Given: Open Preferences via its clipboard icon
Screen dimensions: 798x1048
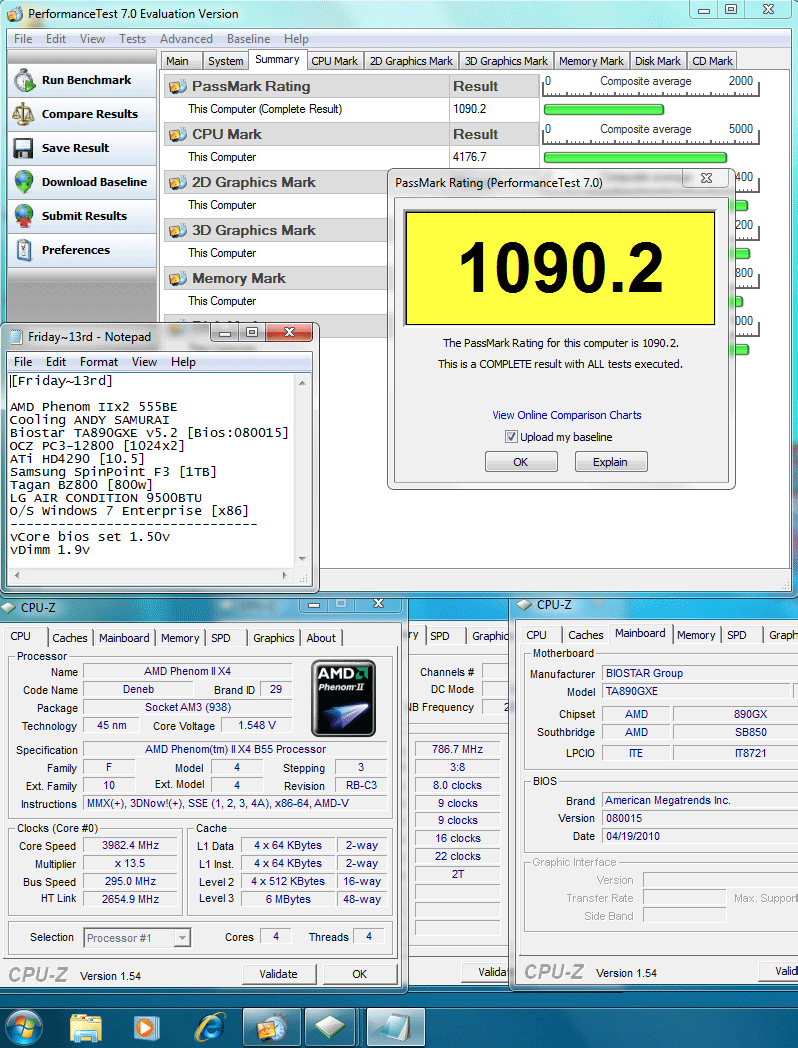Looking at the screenshot, I should click(x=24, y=250).
